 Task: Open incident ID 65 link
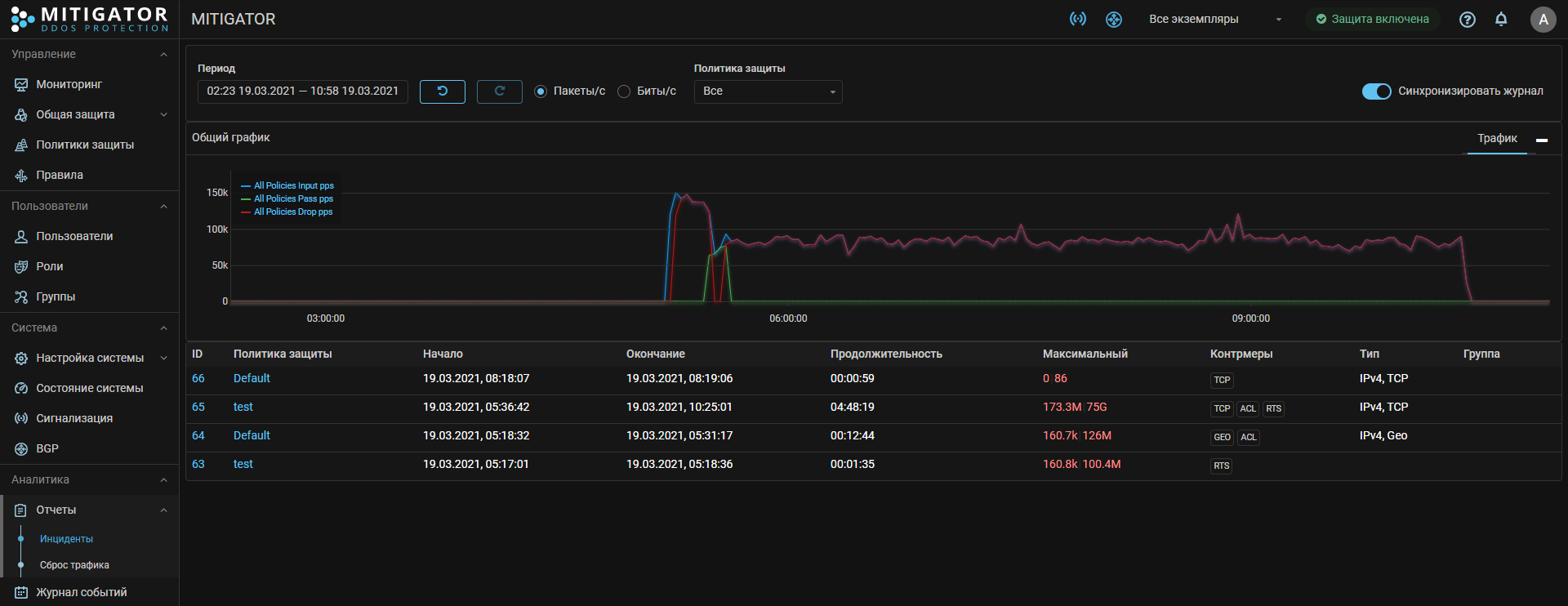198,407
